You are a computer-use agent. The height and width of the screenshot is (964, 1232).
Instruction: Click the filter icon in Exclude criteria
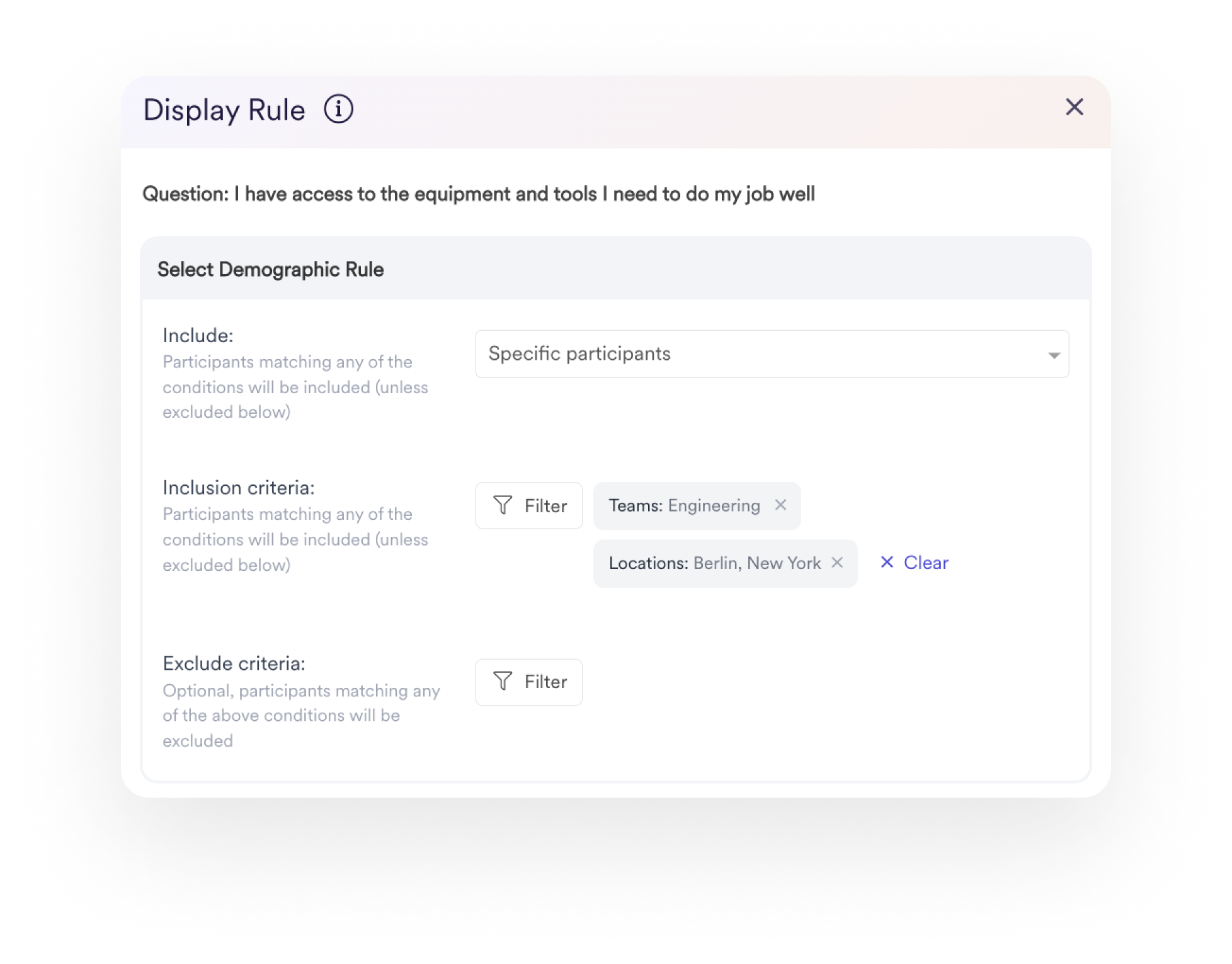pos(502,681)
